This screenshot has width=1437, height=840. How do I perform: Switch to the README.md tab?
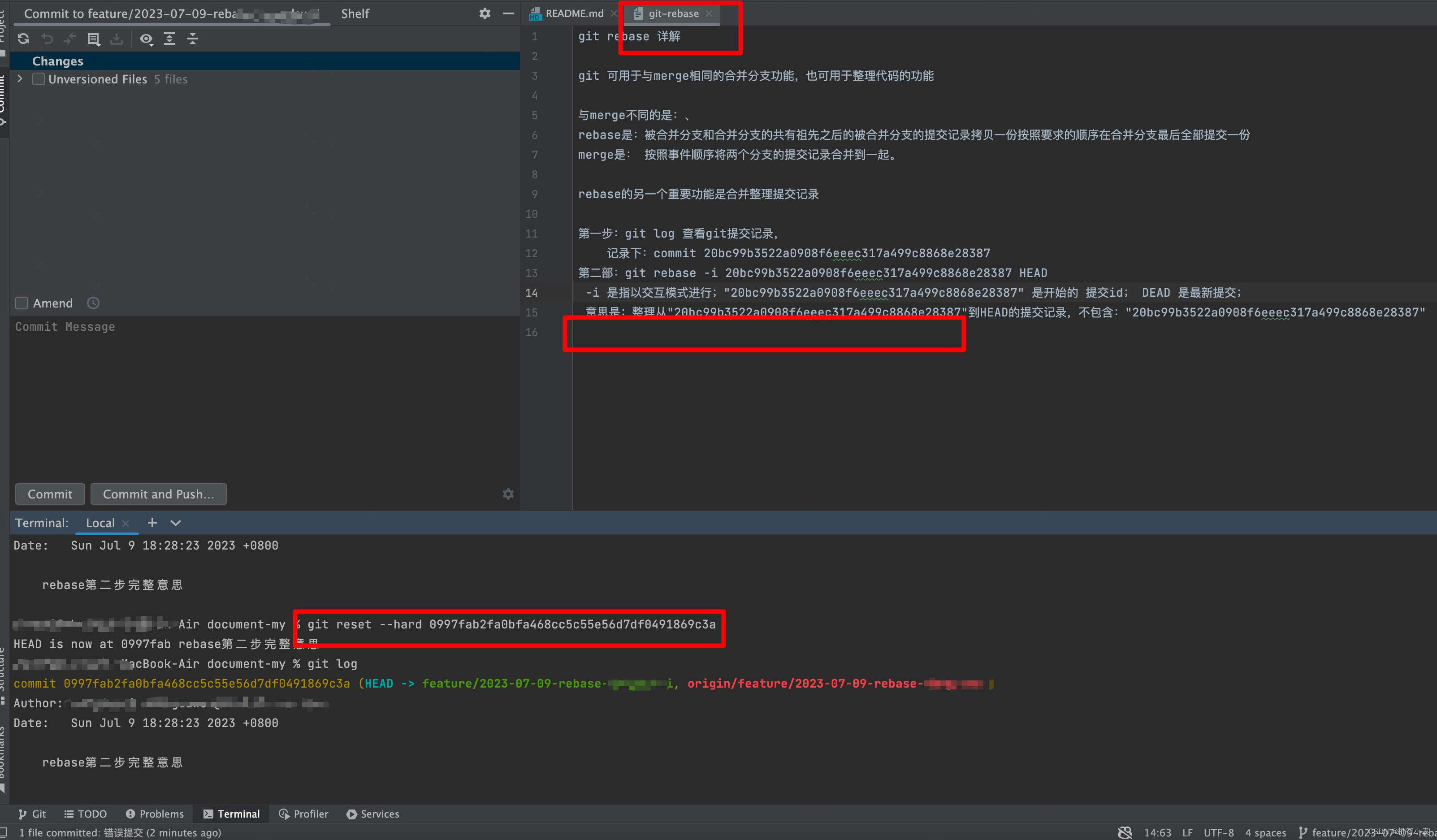573,13
